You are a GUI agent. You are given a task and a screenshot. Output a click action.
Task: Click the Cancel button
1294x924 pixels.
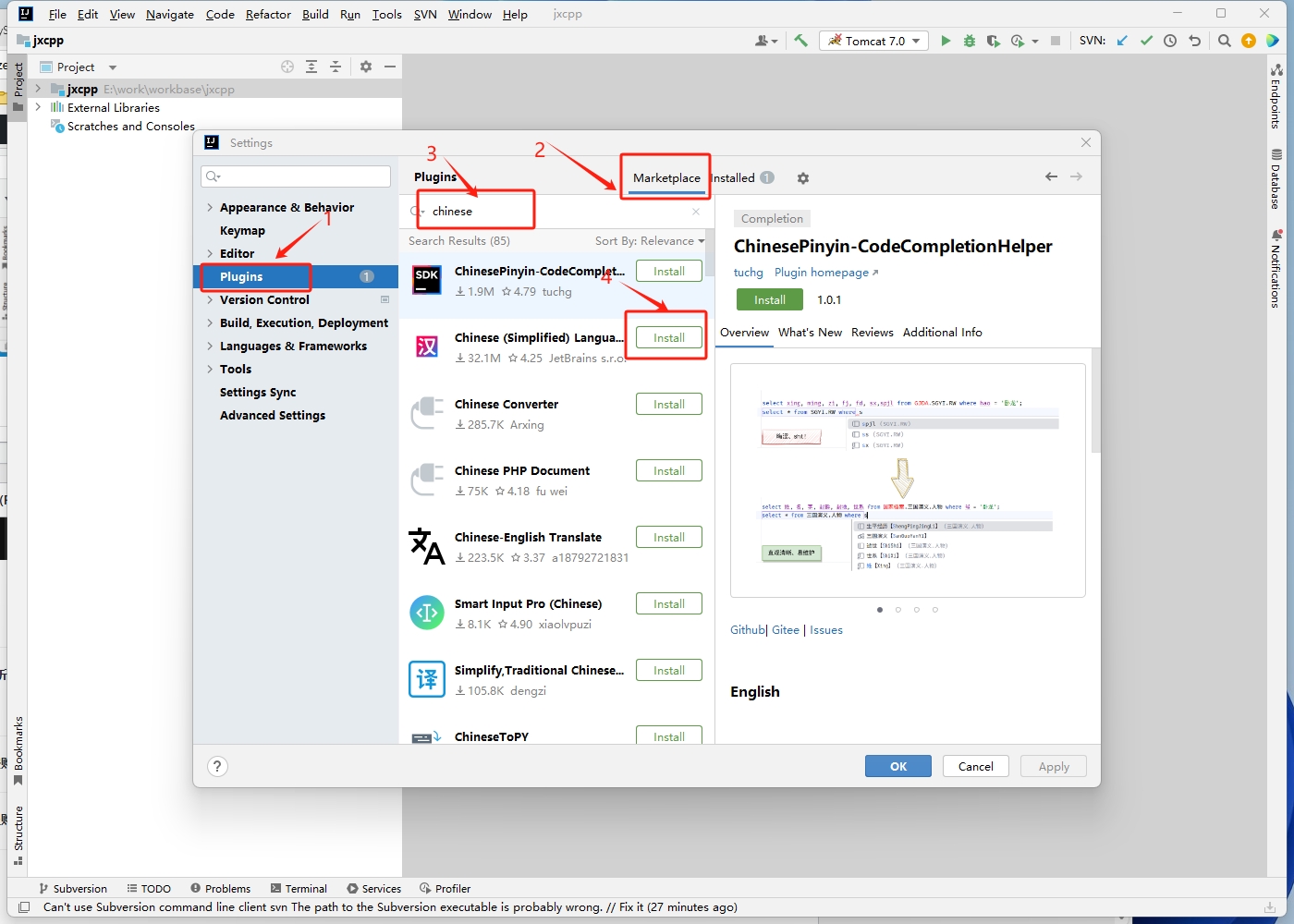pyautogui.click(x=976, y=766)
